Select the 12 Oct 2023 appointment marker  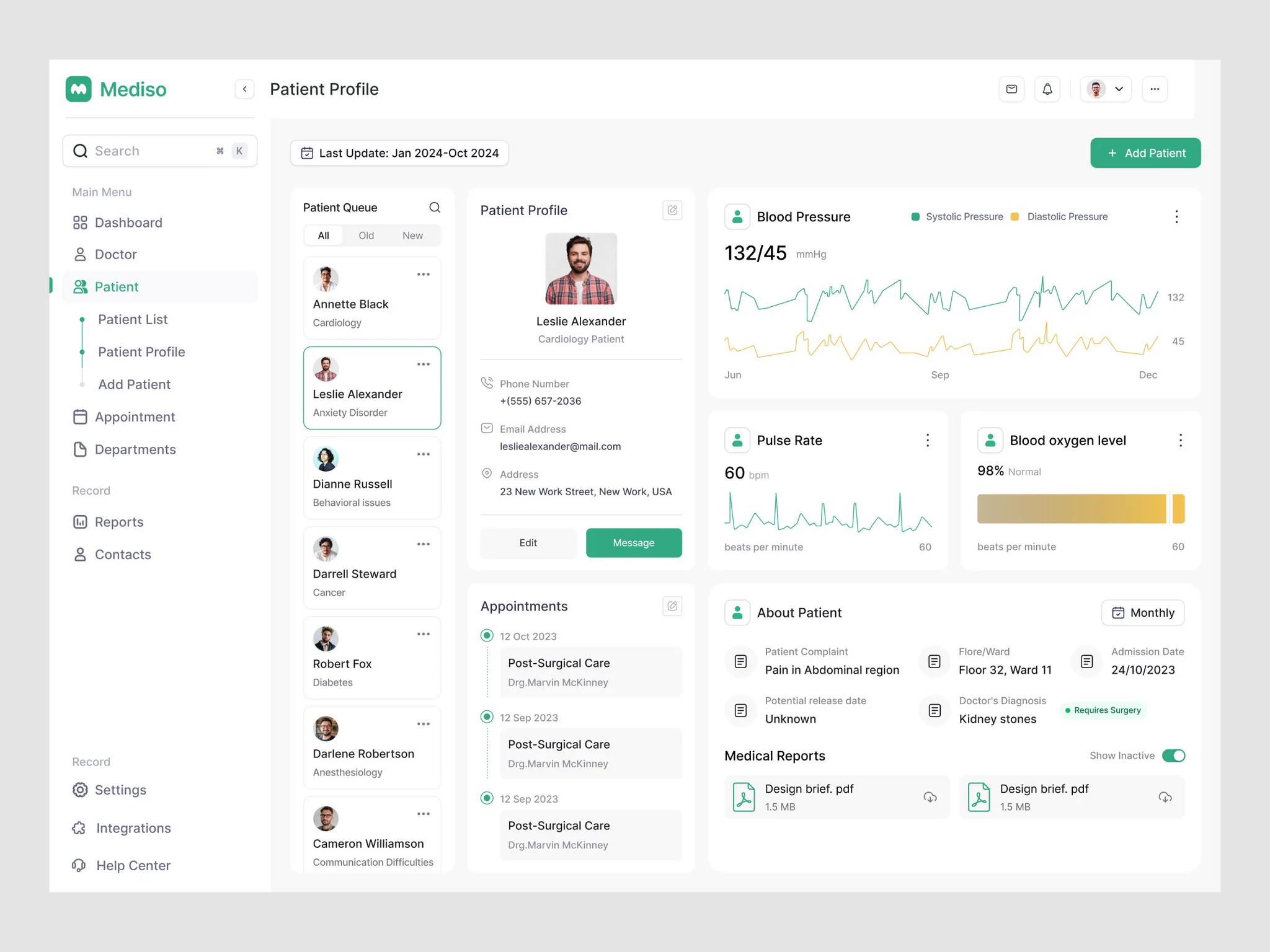click(487, 635)
